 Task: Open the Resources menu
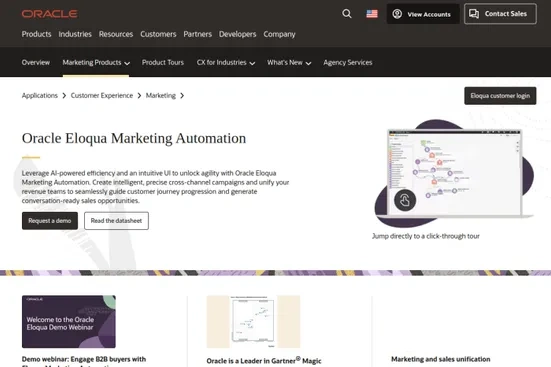116,34
